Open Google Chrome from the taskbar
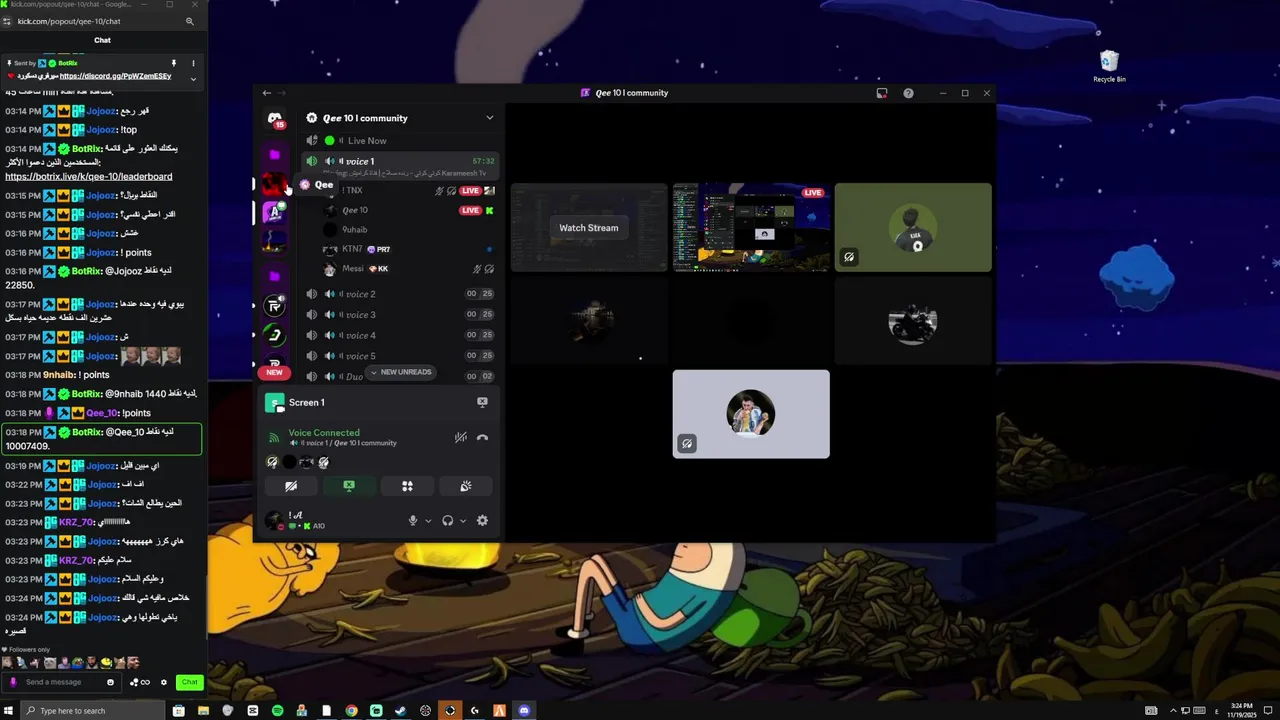Viewport: 1280px width, 720px height. point(351,711)
